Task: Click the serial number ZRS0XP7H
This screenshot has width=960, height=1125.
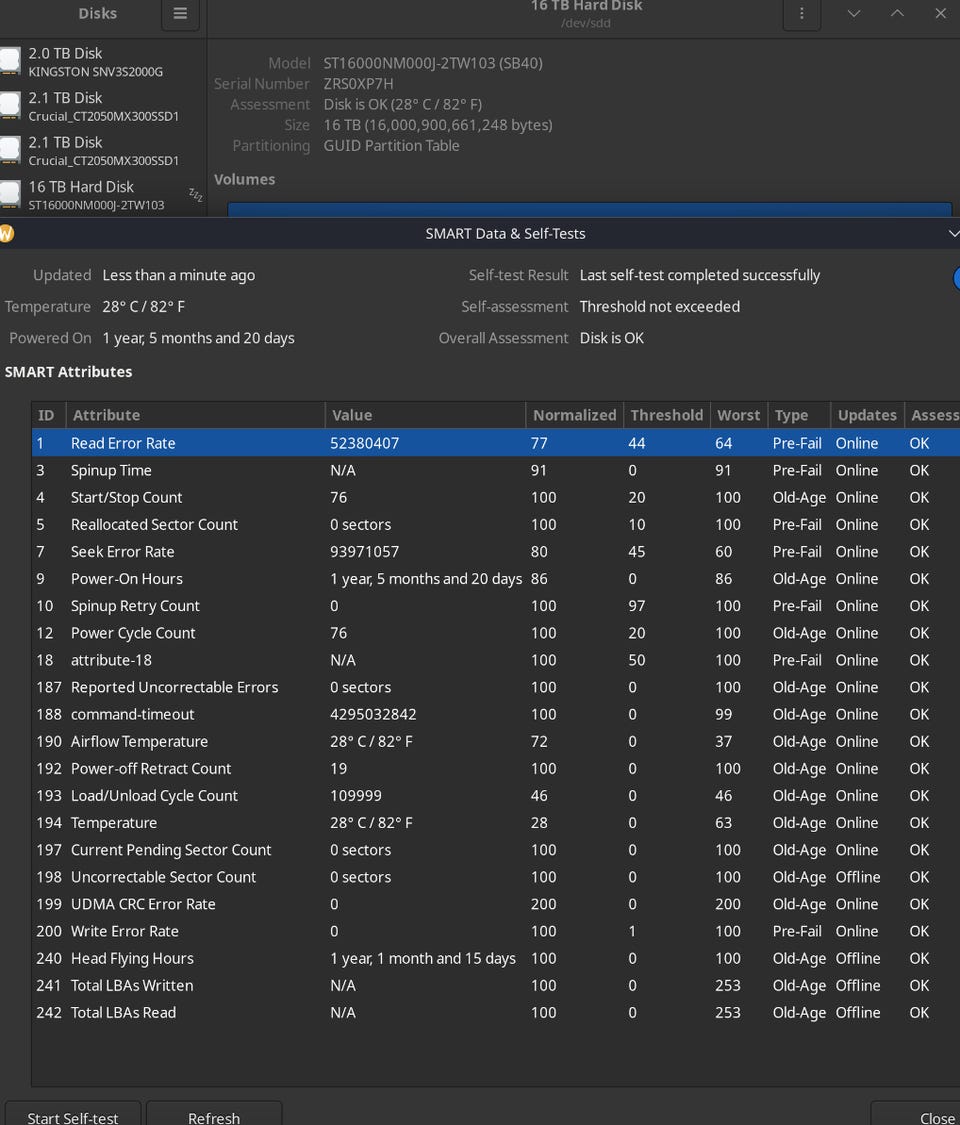Action: pos(358,84)
